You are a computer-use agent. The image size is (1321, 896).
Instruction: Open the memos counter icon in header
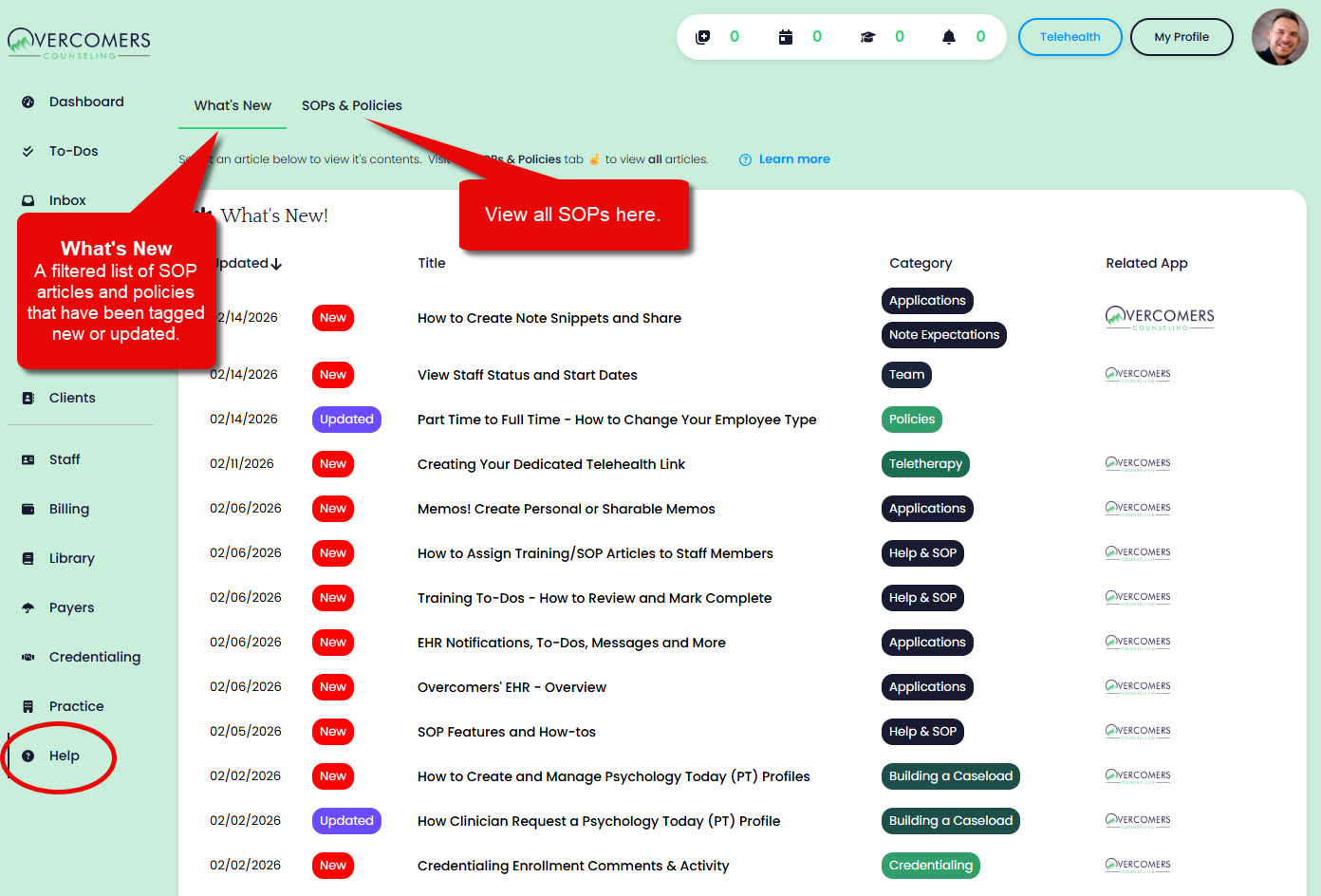[703, 37]
